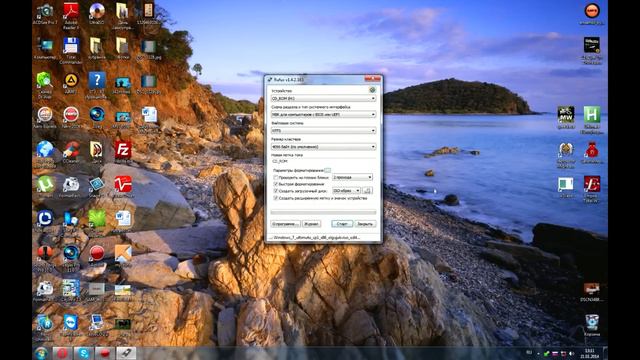Open the Recycle Bin desktop icon

click(591, 325)
